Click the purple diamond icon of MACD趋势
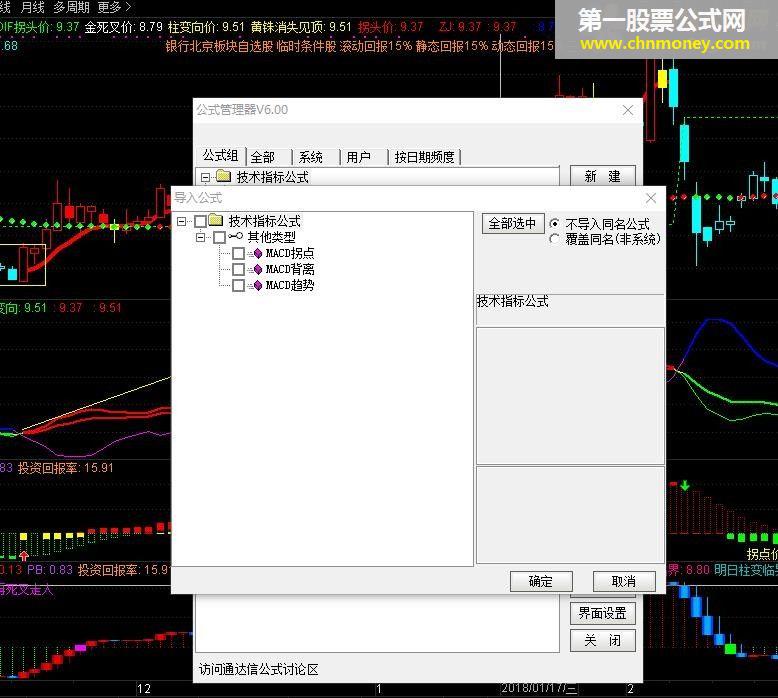 [257, 285]
